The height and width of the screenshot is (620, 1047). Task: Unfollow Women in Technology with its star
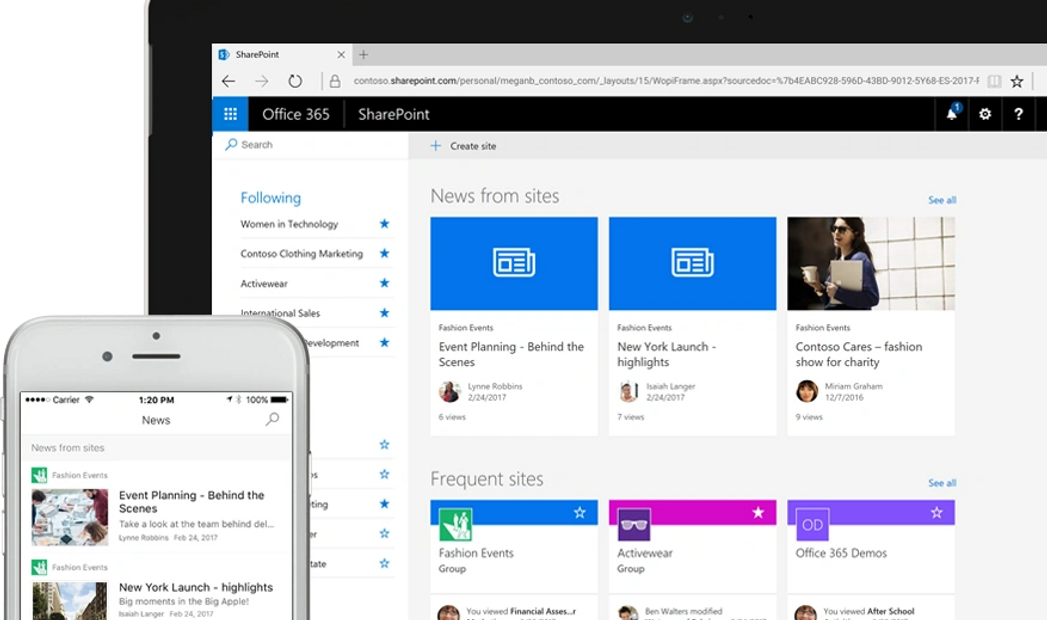click(384, 224)
